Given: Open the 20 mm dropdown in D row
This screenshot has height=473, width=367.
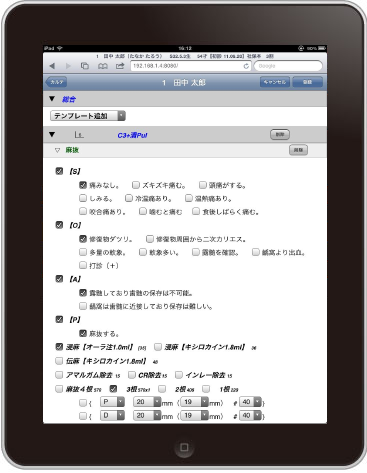Looking at the screenshot, I should point(147,415).
